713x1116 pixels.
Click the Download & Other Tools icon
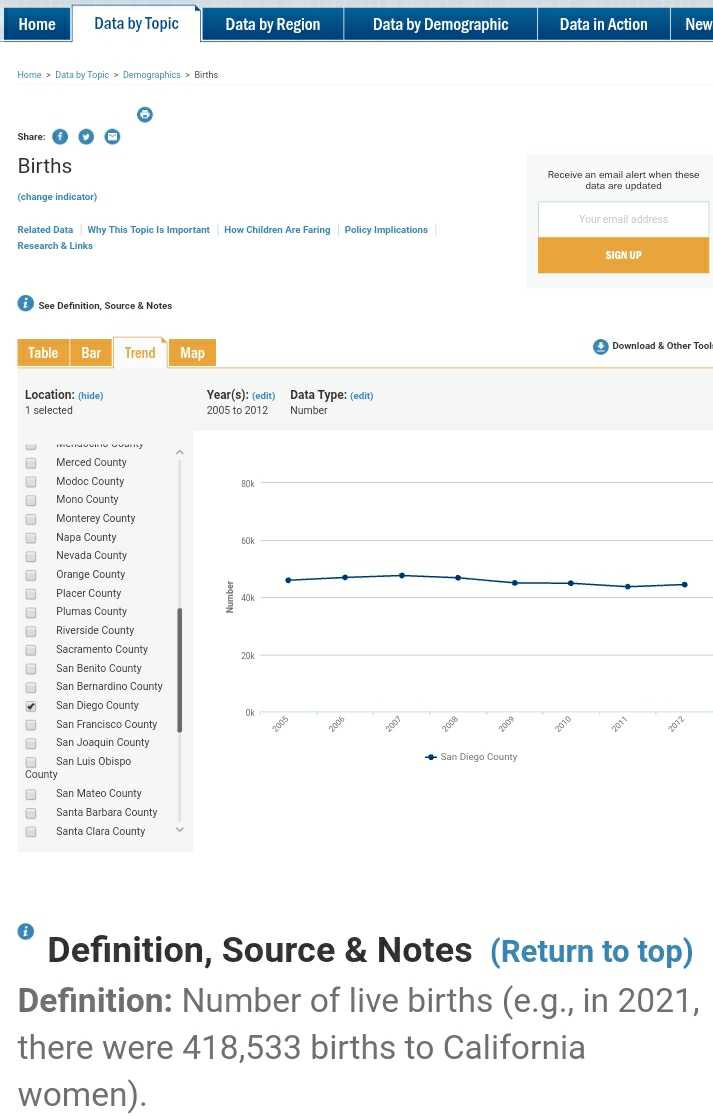pyautogui.click(x=601, y=347)
